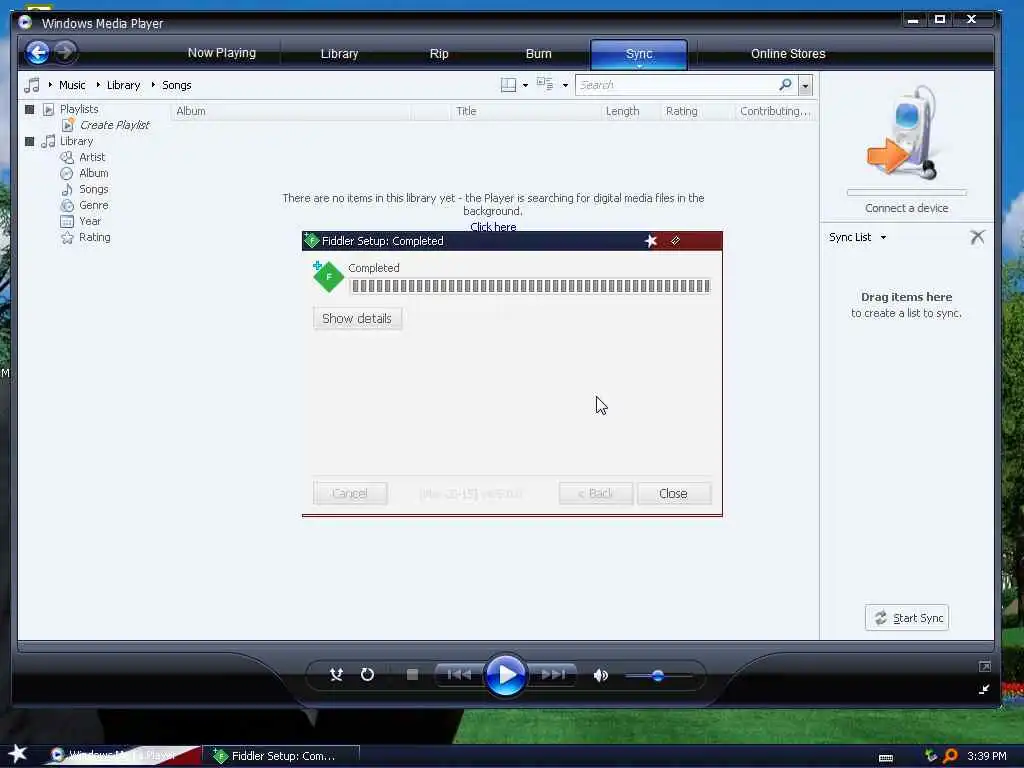This screenshot has width=1024, height=768.
Task: Open the view options dropdown arrow
Action: (x=565, y=86)
